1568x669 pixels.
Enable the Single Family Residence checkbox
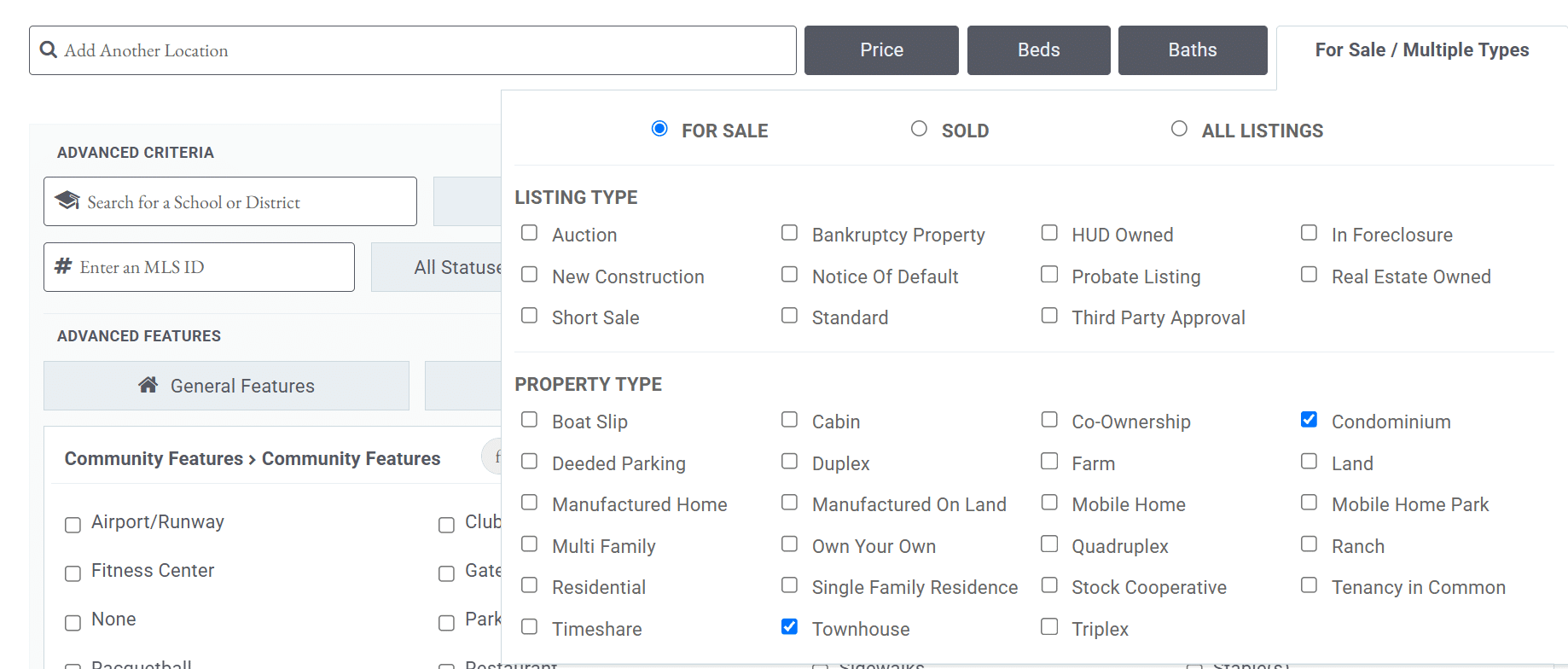click(789, 585)
